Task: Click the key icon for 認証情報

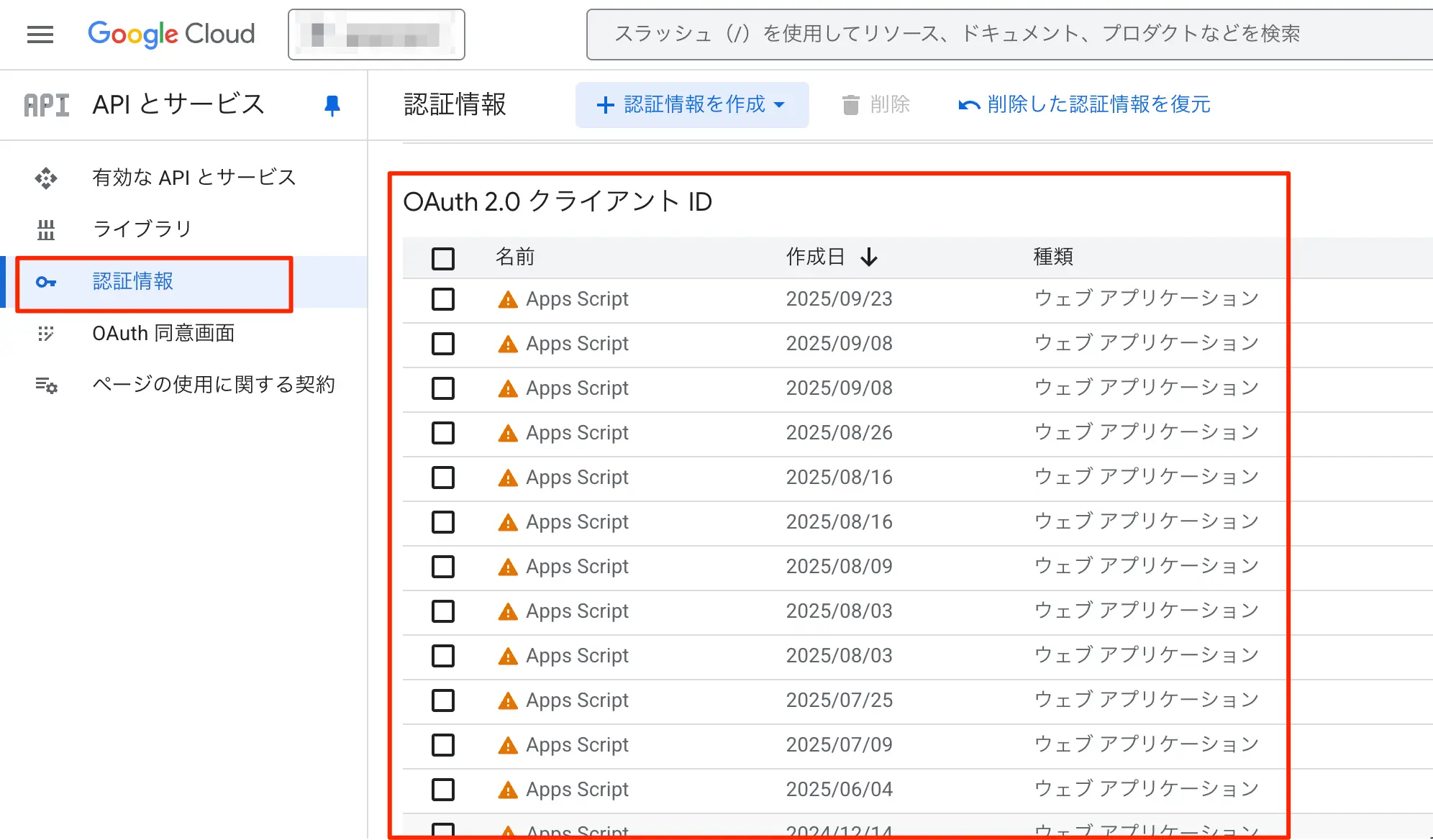Action: pyautogui.click(x=46, y=282)
